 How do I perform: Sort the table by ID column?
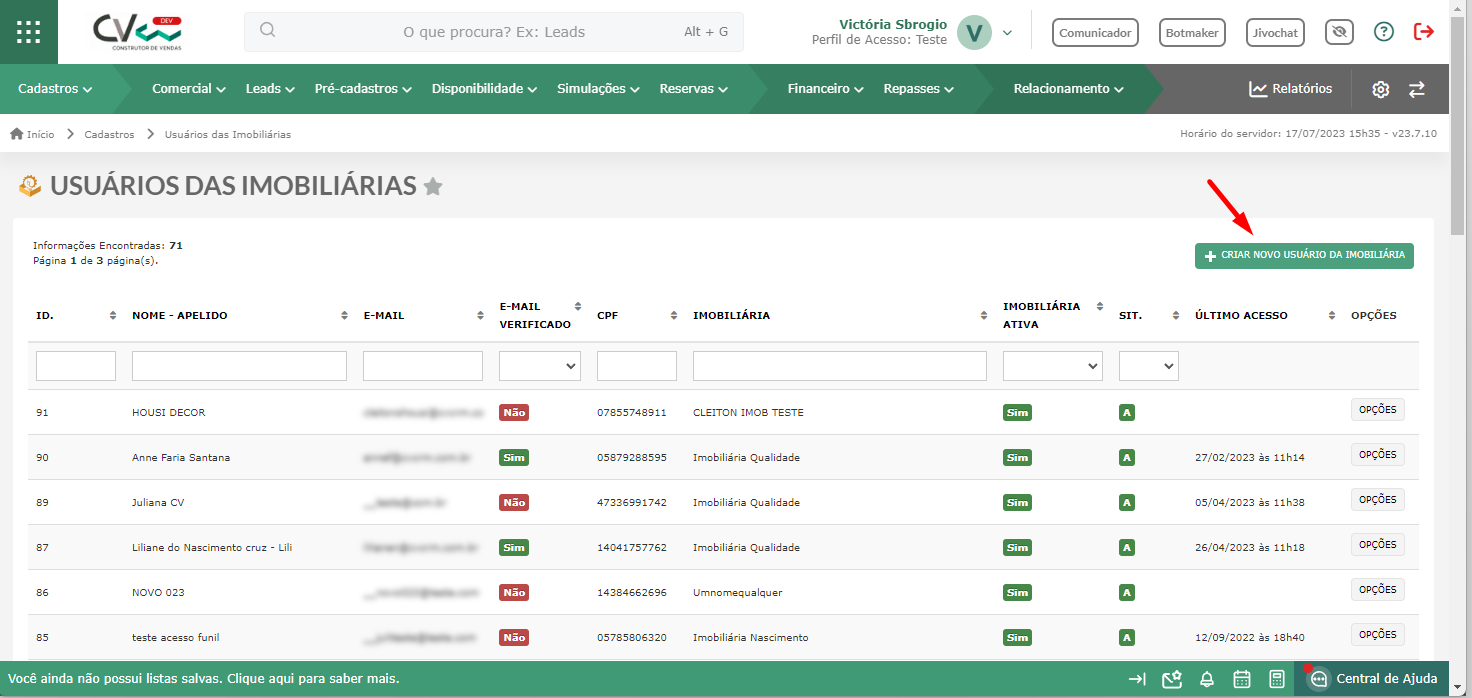[112, 316]
